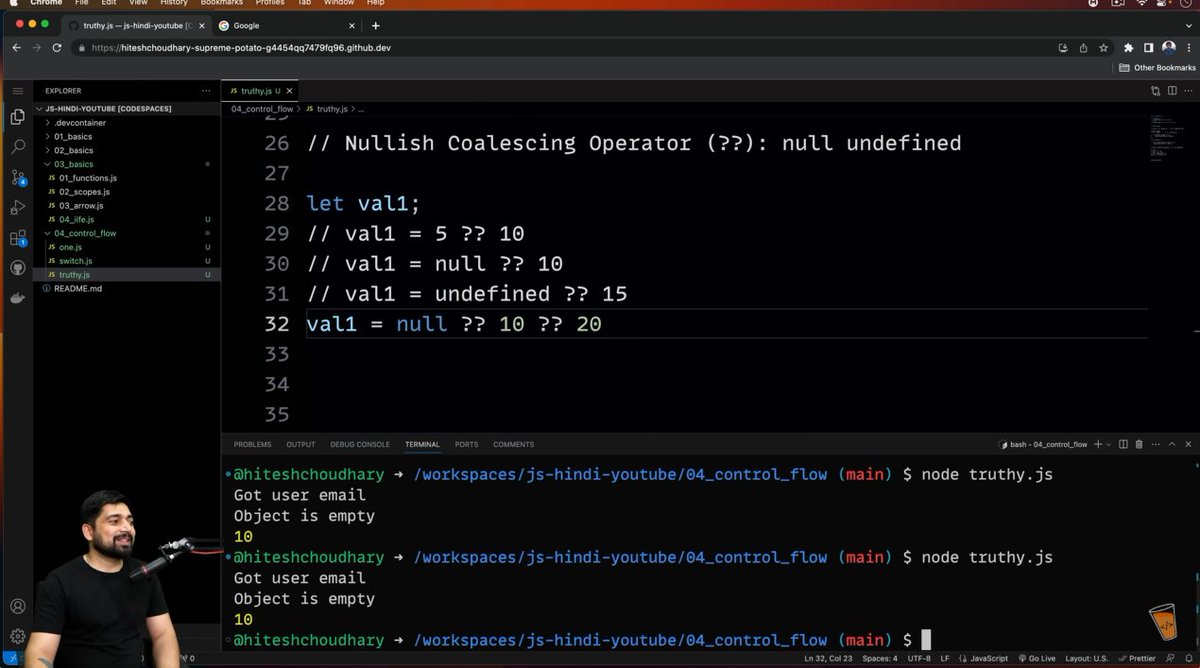Kill the terminal with the trash icon
1200x668 pixels.
(x=1138, y=444)
